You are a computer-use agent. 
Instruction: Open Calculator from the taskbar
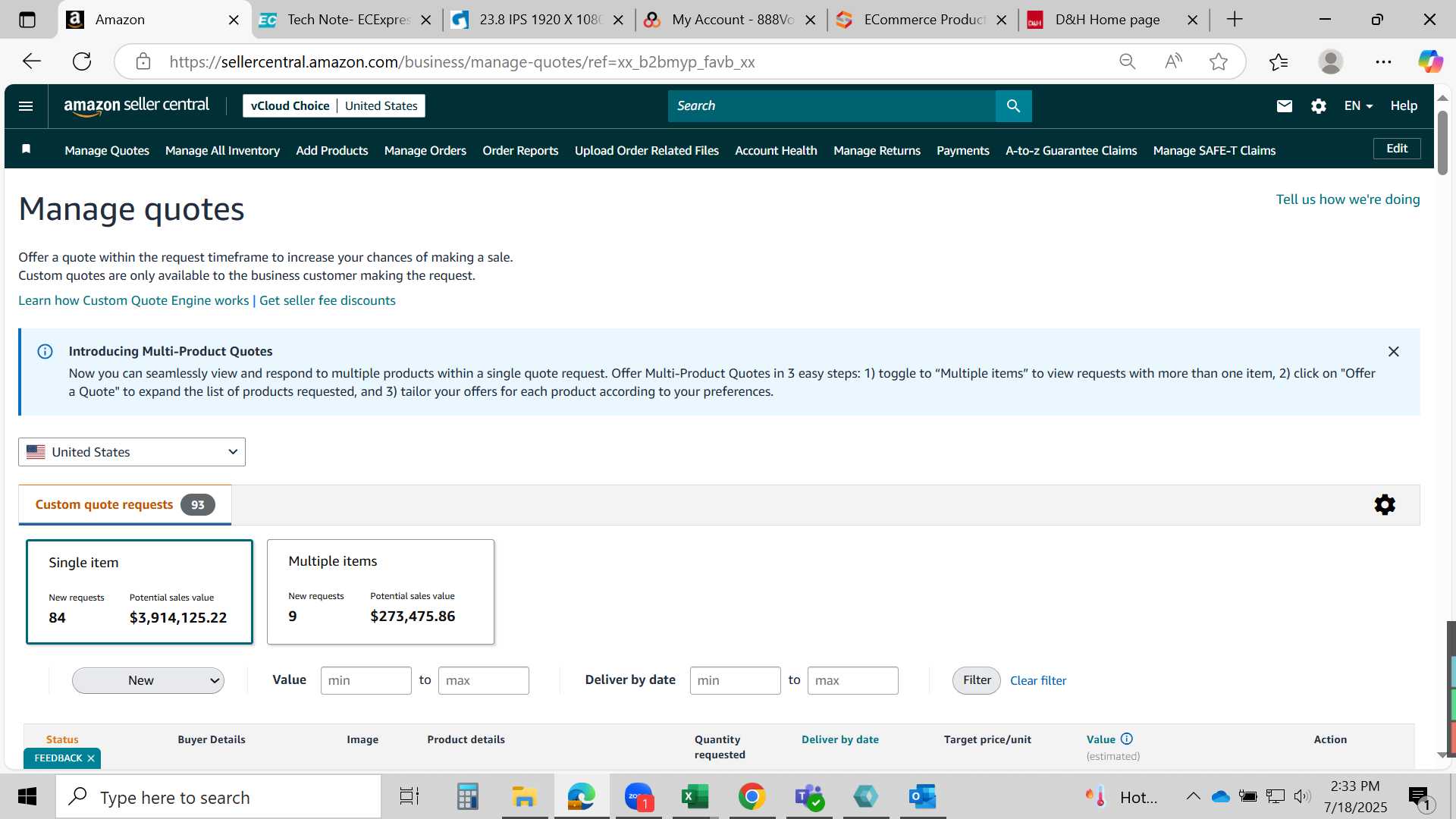467,797
